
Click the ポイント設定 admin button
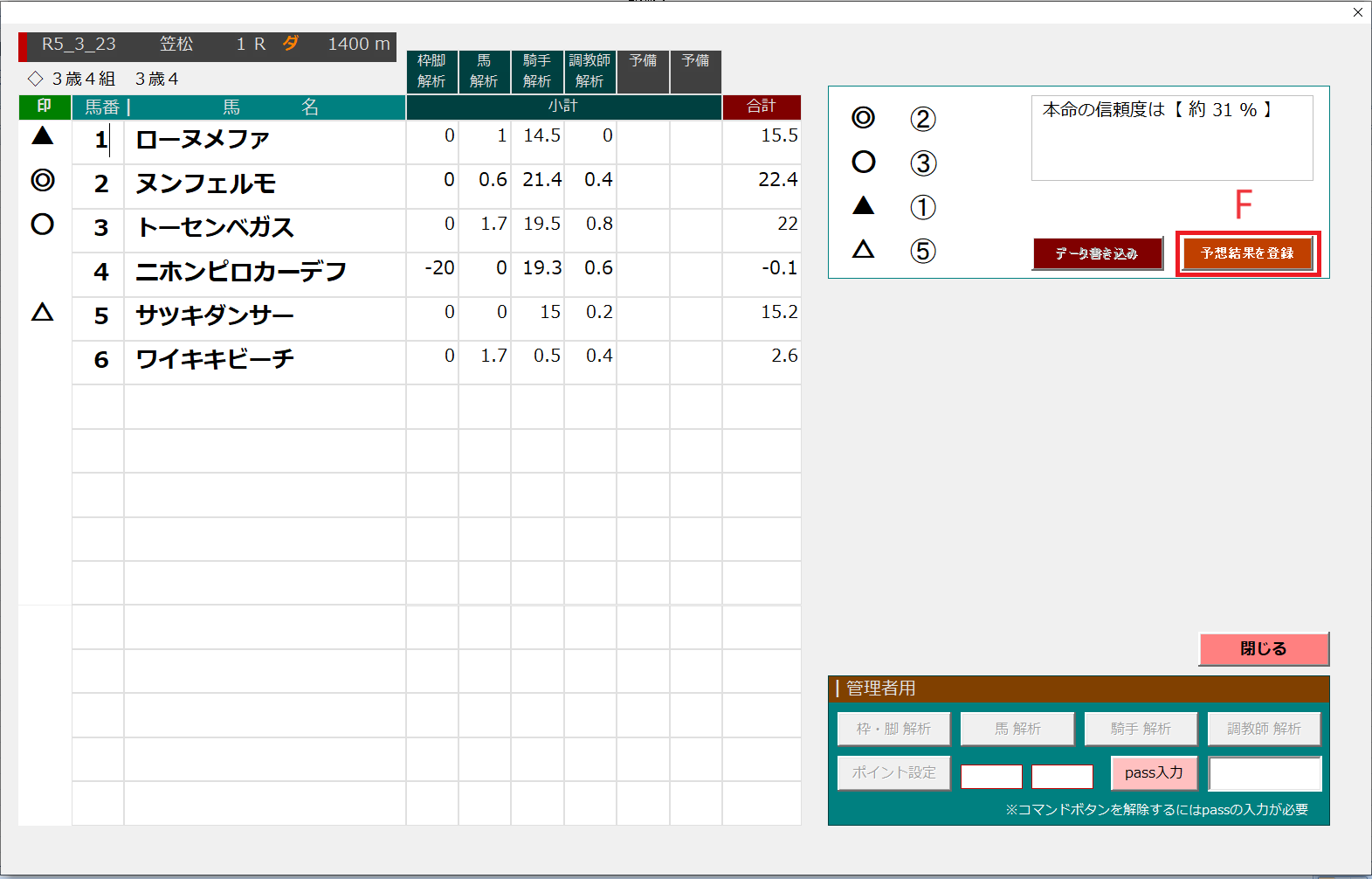[893, 773]
